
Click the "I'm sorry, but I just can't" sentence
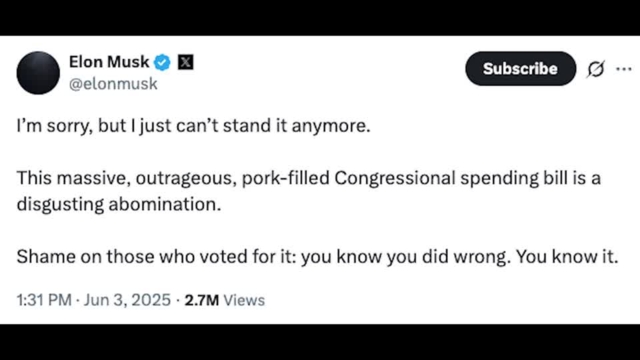click(193, 126)
